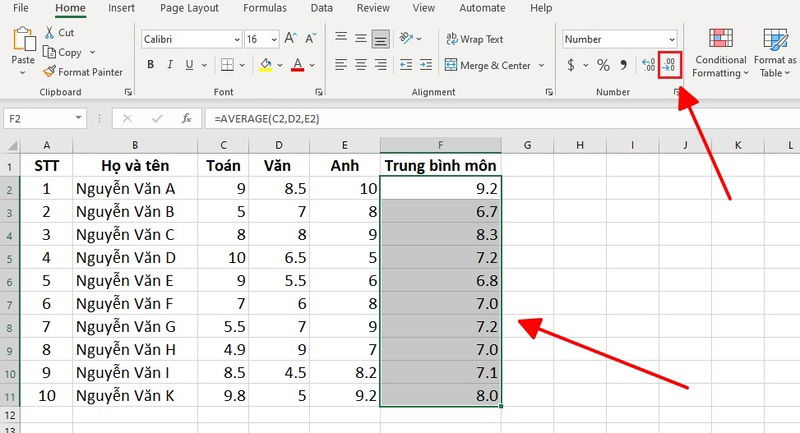Align text to middle vertically
This screenshot has height=433, width=800.
point(361,38)
